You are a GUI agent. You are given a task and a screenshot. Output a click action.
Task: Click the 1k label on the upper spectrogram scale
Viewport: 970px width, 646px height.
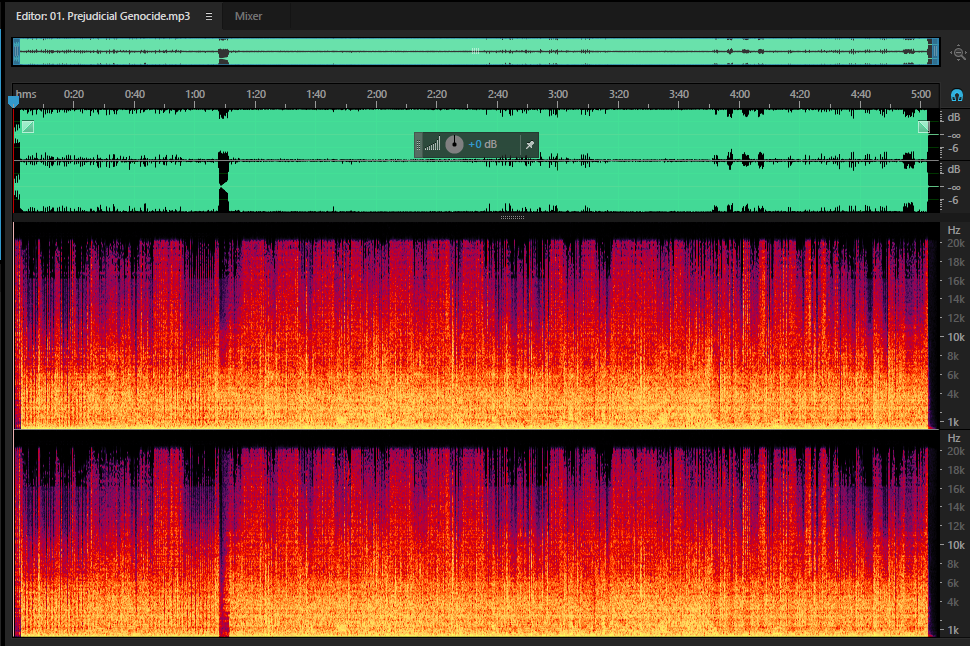[x=953, y=422]
